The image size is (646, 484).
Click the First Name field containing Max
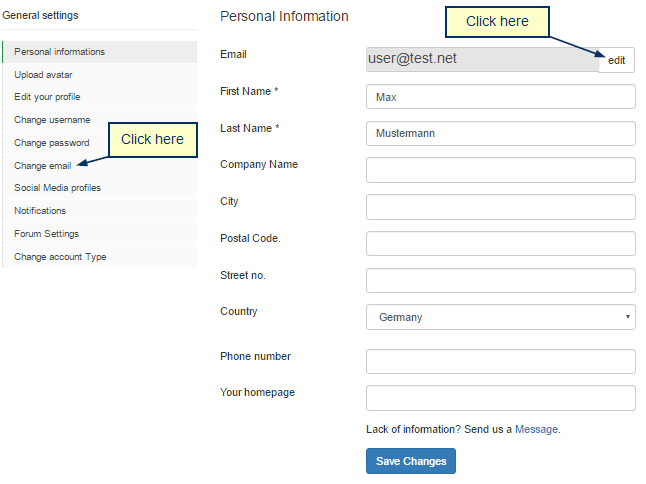(501, 97)
